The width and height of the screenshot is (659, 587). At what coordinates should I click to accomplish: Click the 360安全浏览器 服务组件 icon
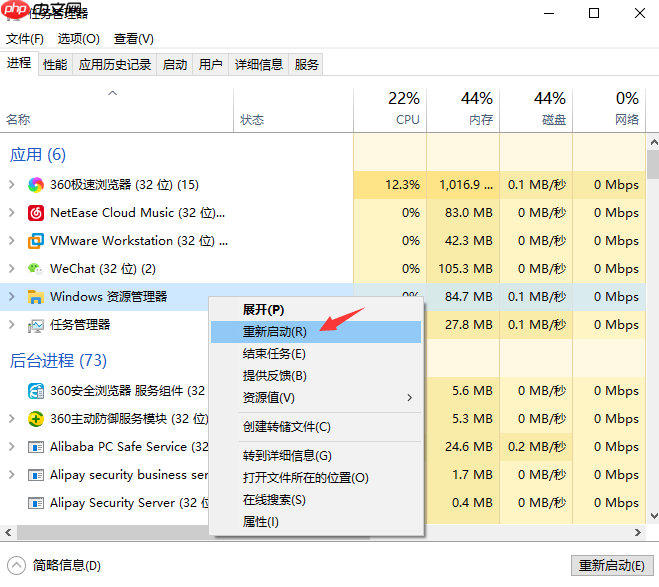point(36,391)
